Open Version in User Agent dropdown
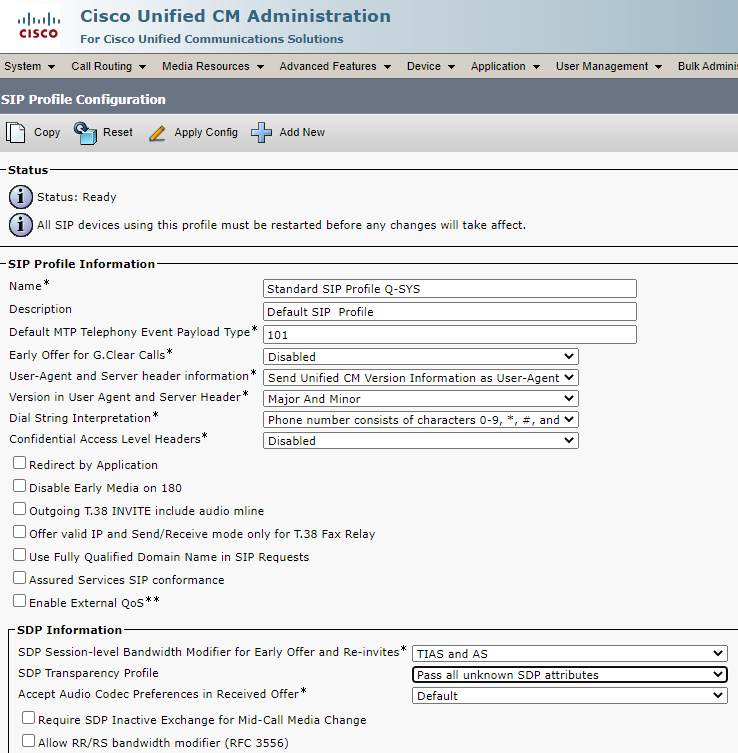 pos(420,399)
